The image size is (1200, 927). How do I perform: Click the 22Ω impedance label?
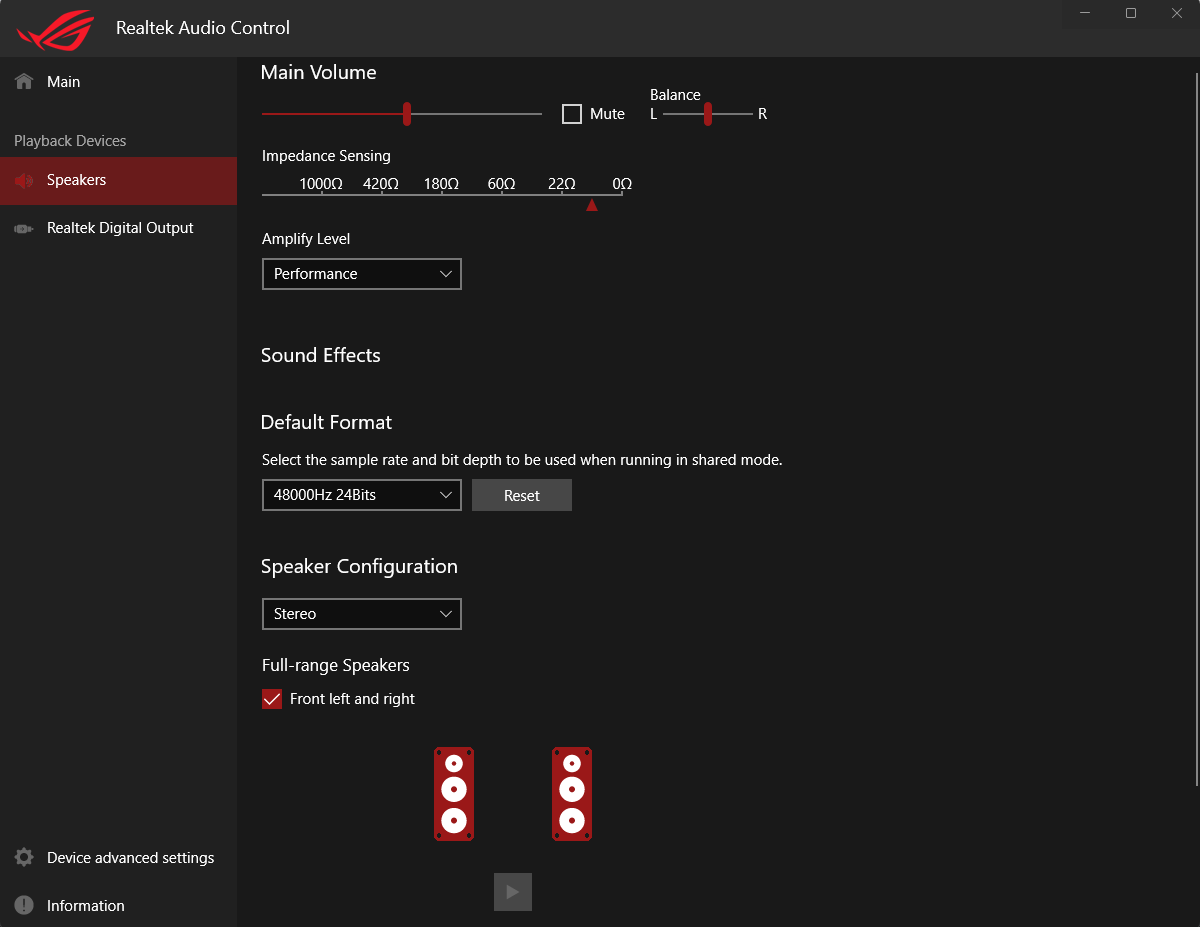pos(562,184)
